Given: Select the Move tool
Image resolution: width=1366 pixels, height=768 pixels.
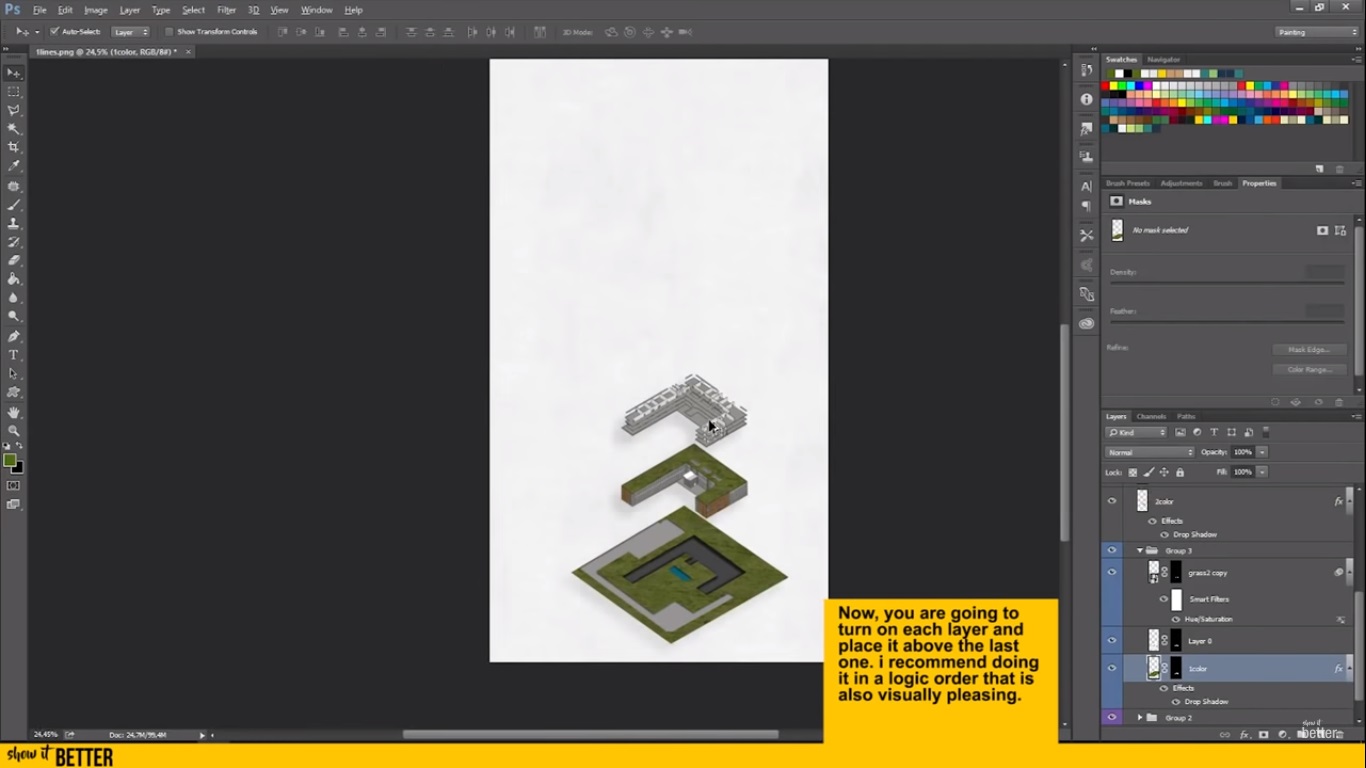Looking at the screenshot, I should point(13,72).
